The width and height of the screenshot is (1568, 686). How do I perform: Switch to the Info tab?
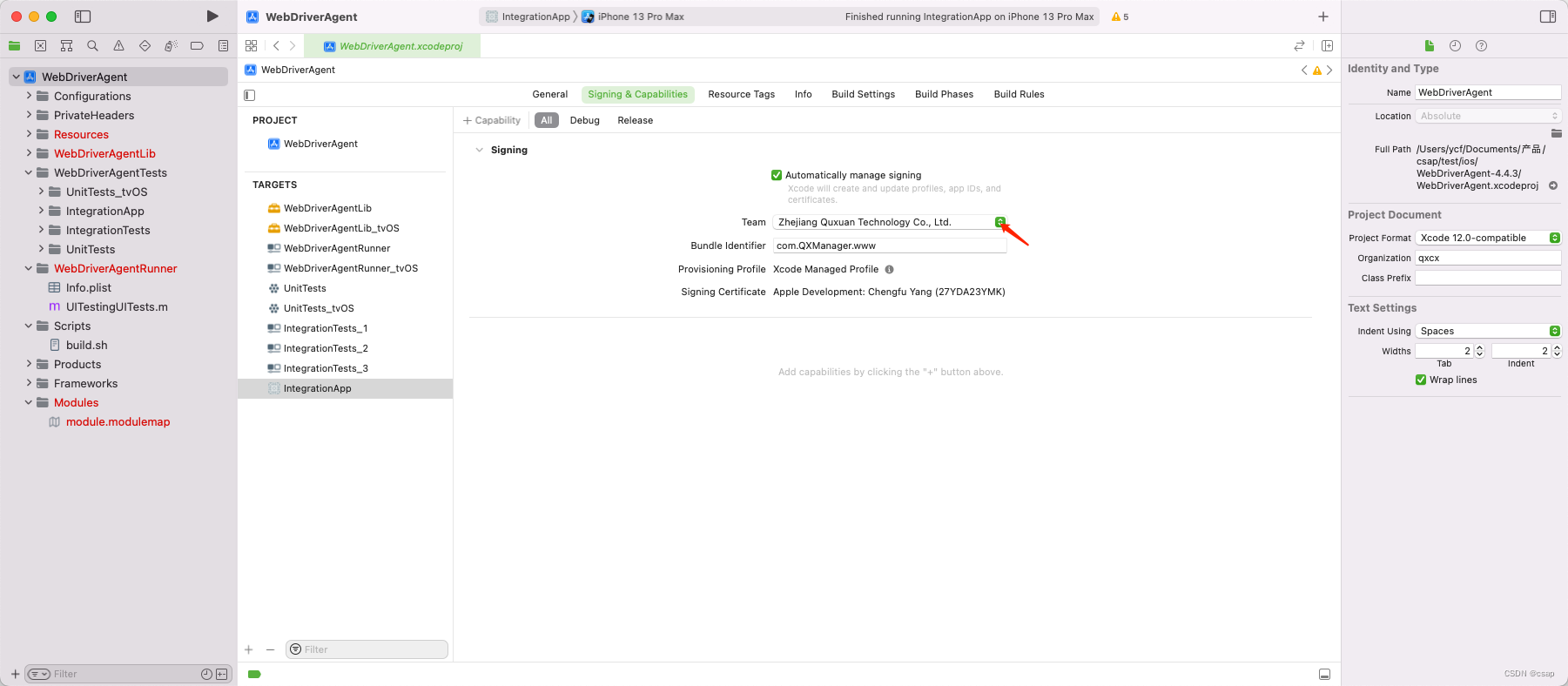pyautogui.click(x=803, y=94)
